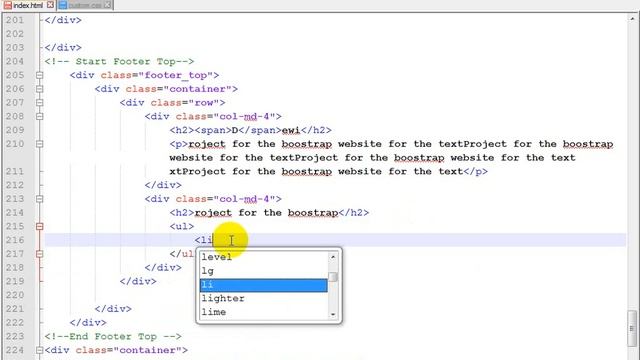
Task: Collapse the ul fold marker on line 215
Action: click(40, 226)
